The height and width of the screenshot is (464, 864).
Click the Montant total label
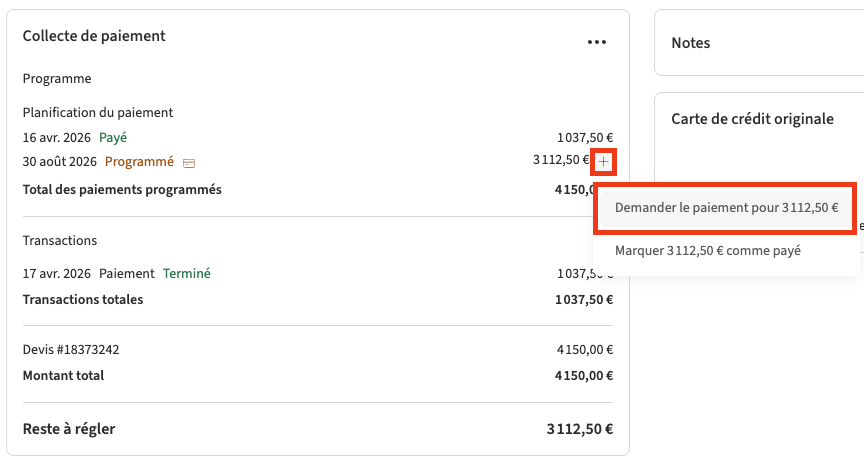(x=63, y=376)
